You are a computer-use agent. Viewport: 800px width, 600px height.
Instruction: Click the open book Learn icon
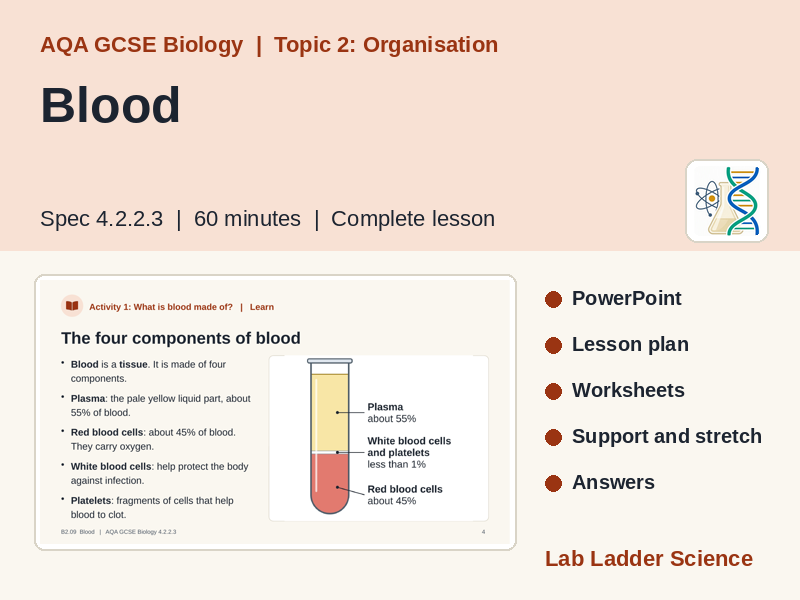click(72, 306)
